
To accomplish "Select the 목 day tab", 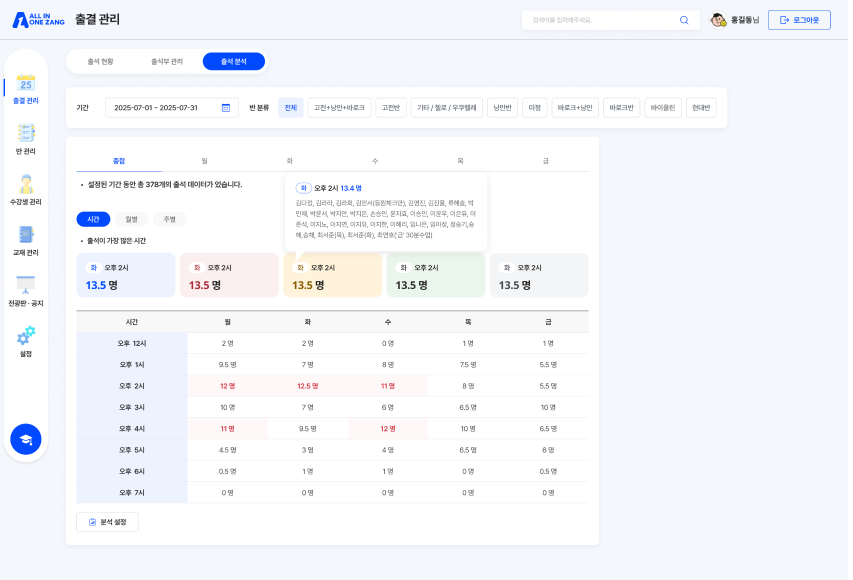I will (461, 161).
